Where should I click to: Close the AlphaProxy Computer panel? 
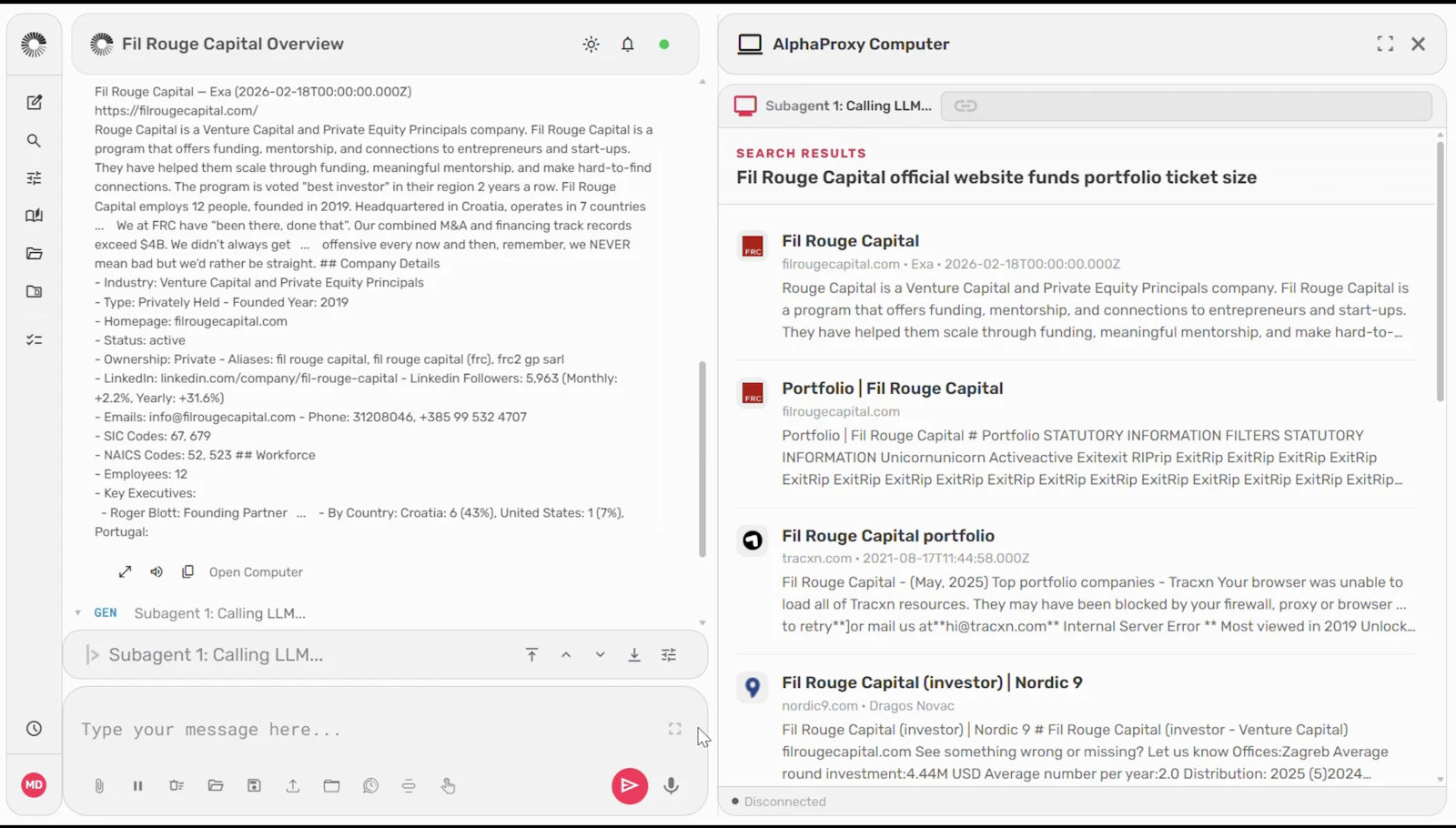point(1419,44)
